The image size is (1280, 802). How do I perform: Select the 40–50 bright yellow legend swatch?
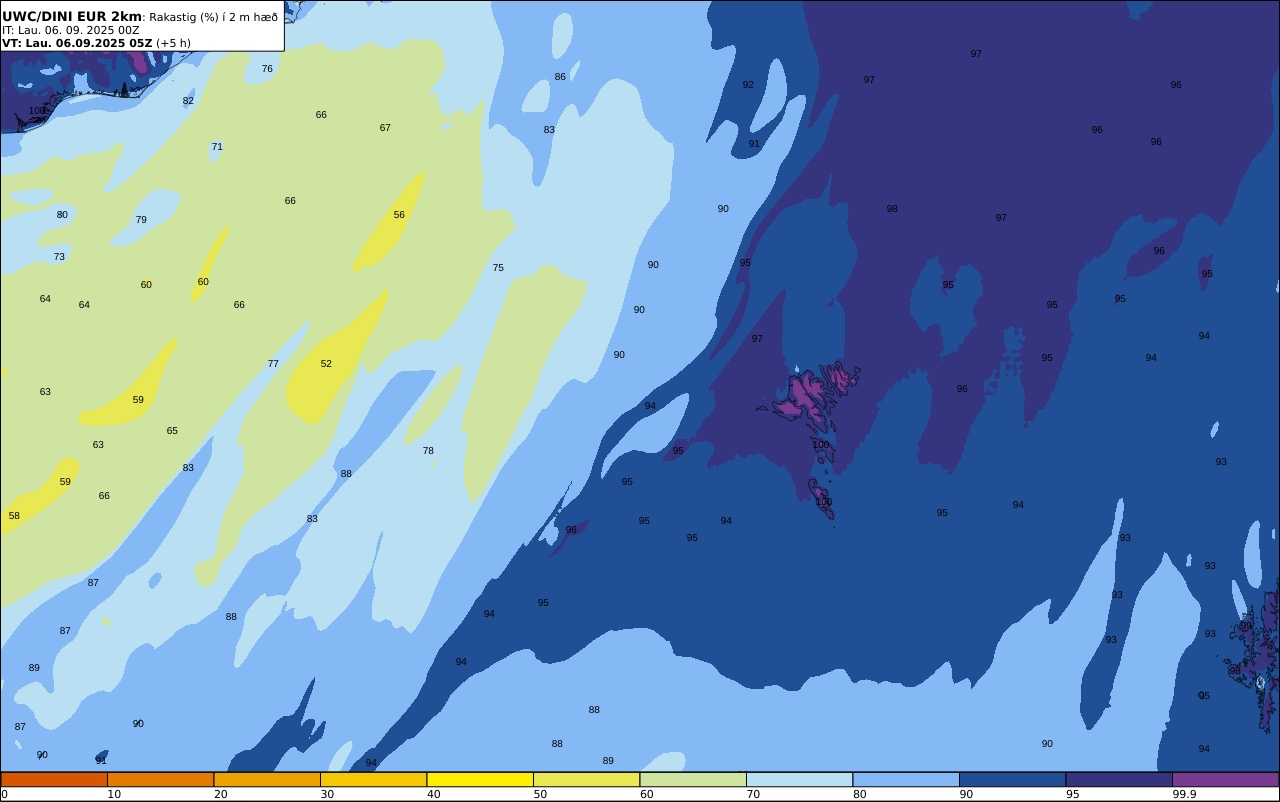coord(480,779)
